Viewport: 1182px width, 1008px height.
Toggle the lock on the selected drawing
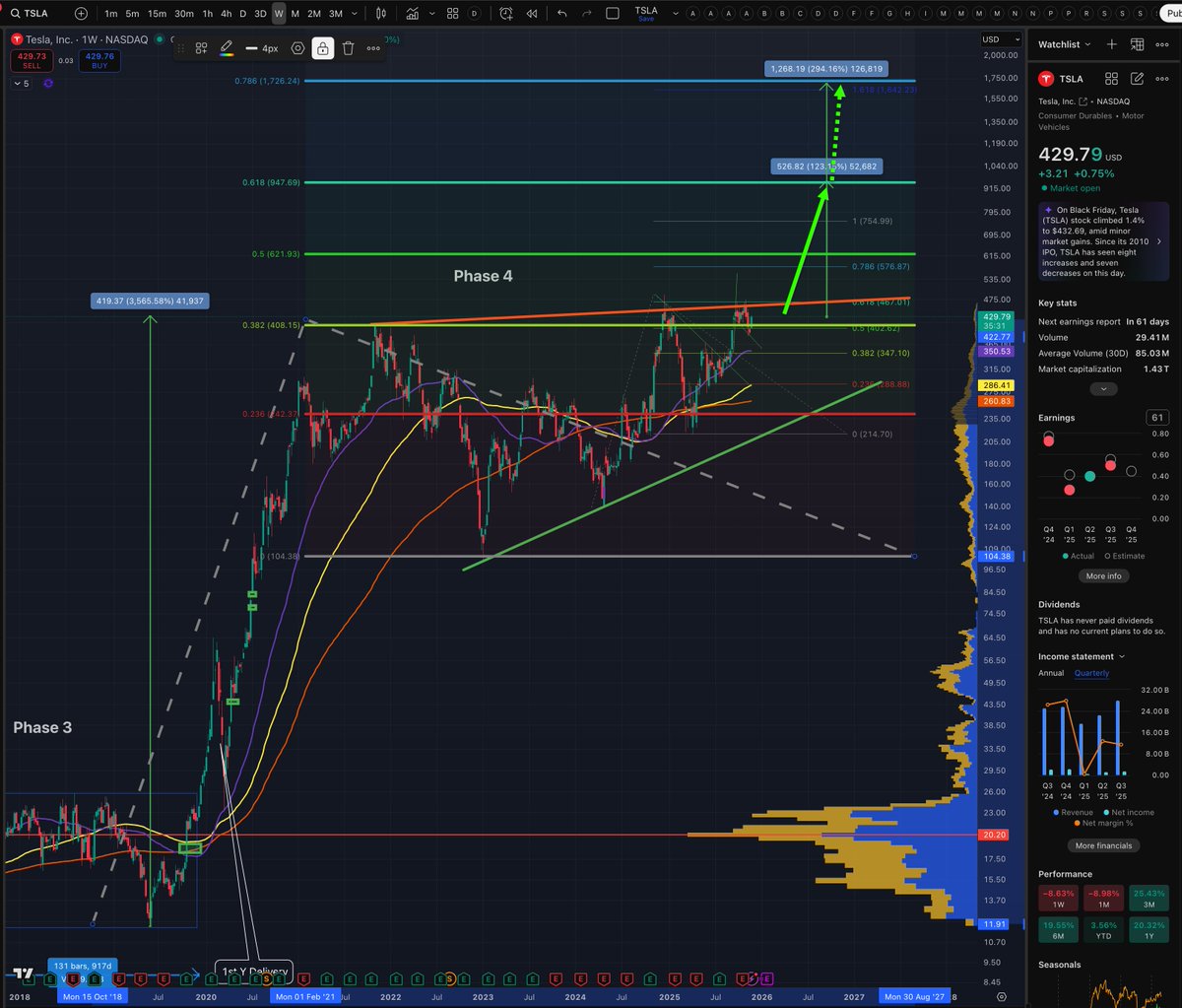click(x=322, y=47)
